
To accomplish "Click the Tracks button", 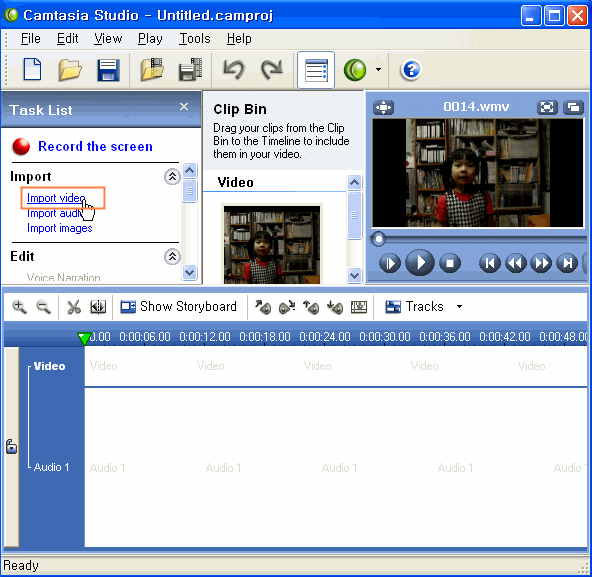I will tap(414, 307).
